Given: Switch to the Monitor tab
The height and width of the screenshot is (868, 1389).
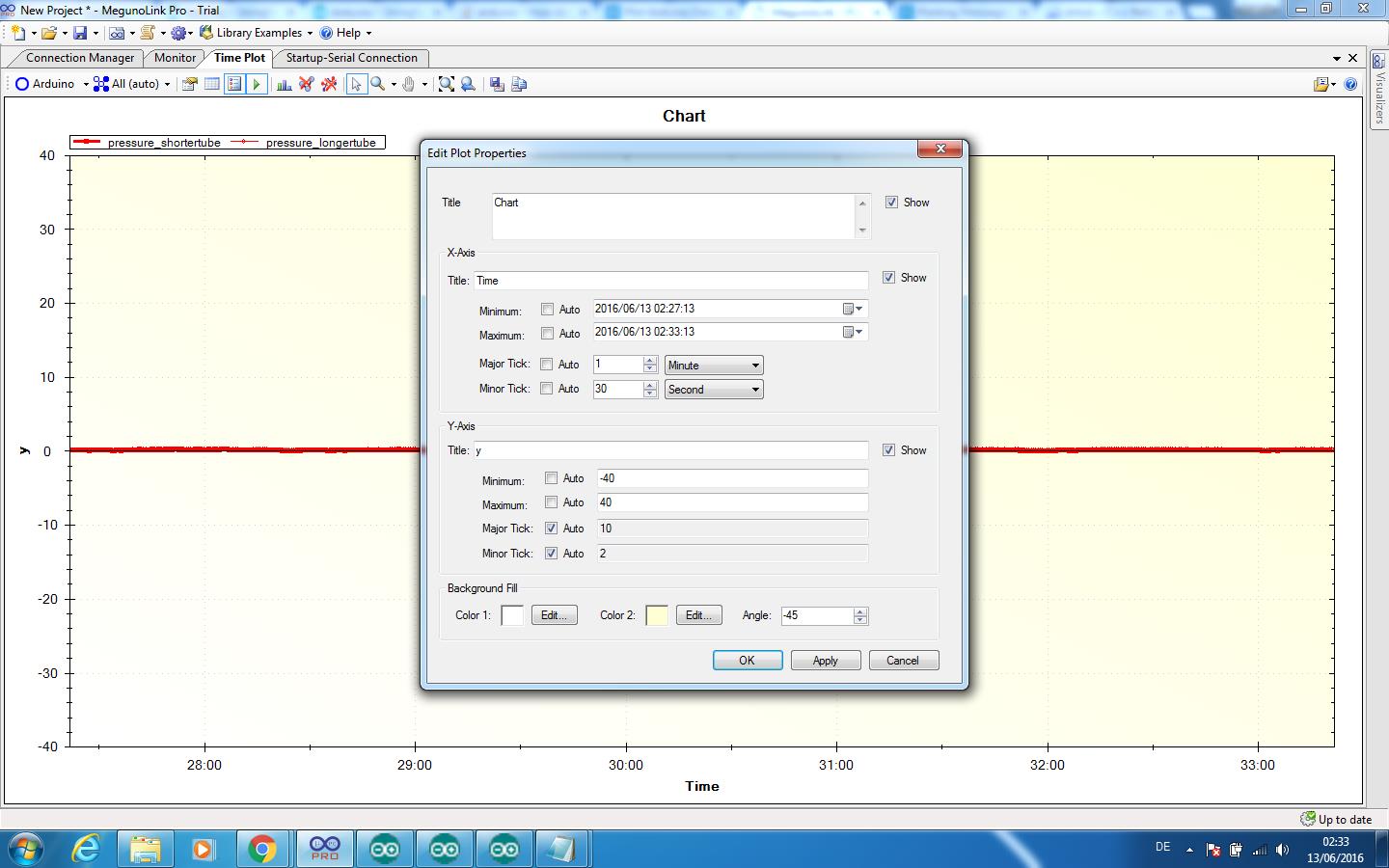Looking at the screenshot, I should click(x=175, y=58).
